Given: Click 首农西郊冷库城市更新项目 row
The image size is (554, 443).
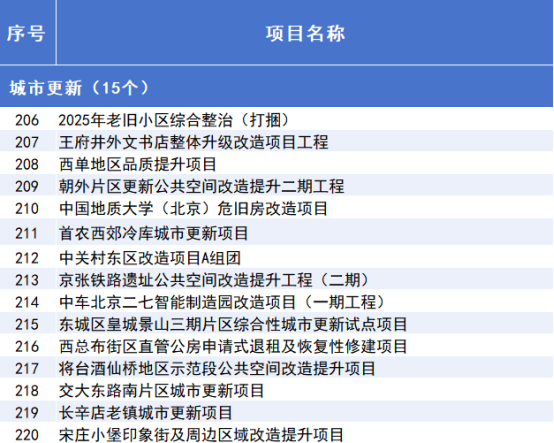Looking at the screenshot, I should [x=276, y=232].
